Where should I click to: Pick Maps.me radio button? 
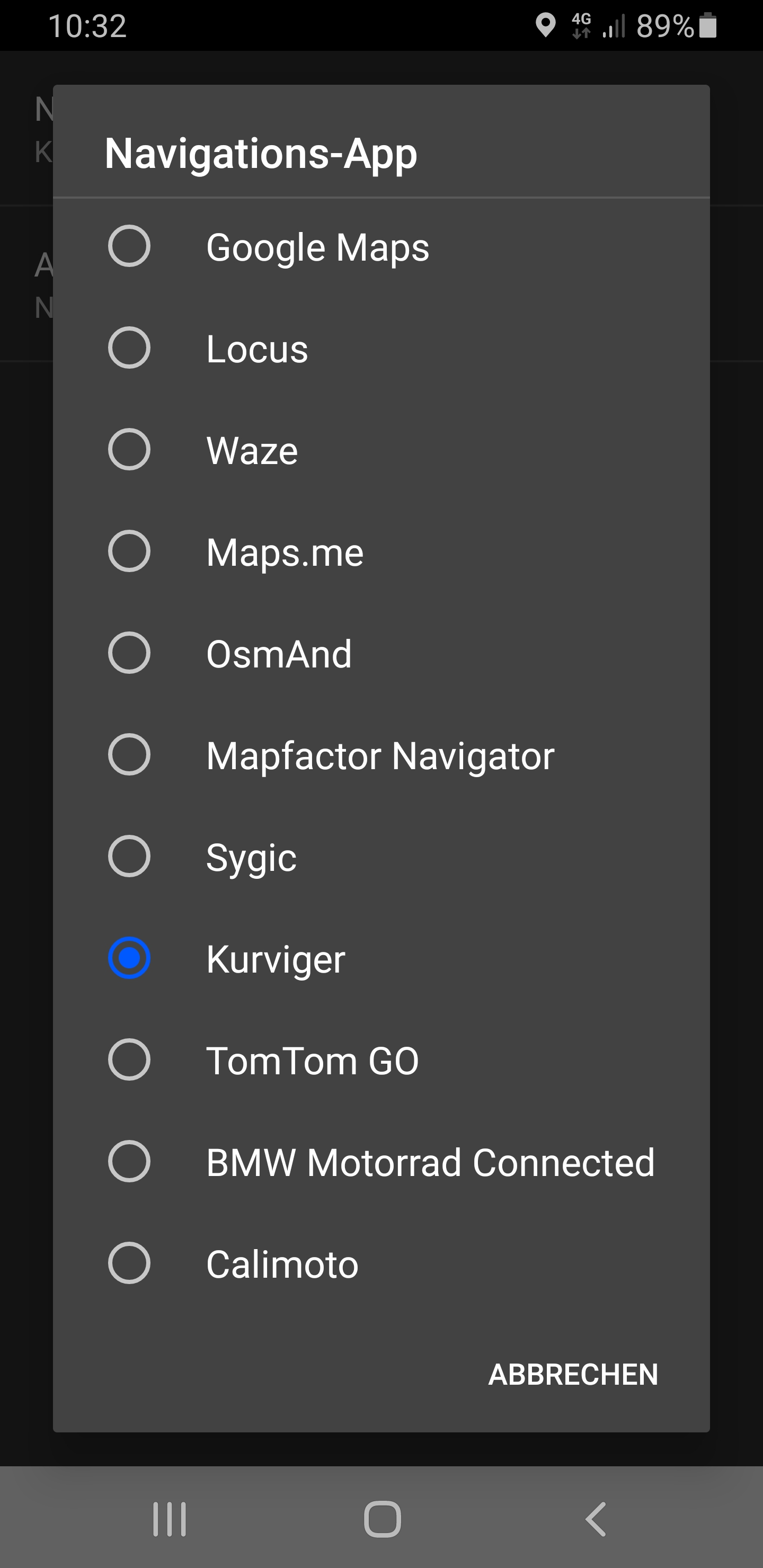(129, 551)
